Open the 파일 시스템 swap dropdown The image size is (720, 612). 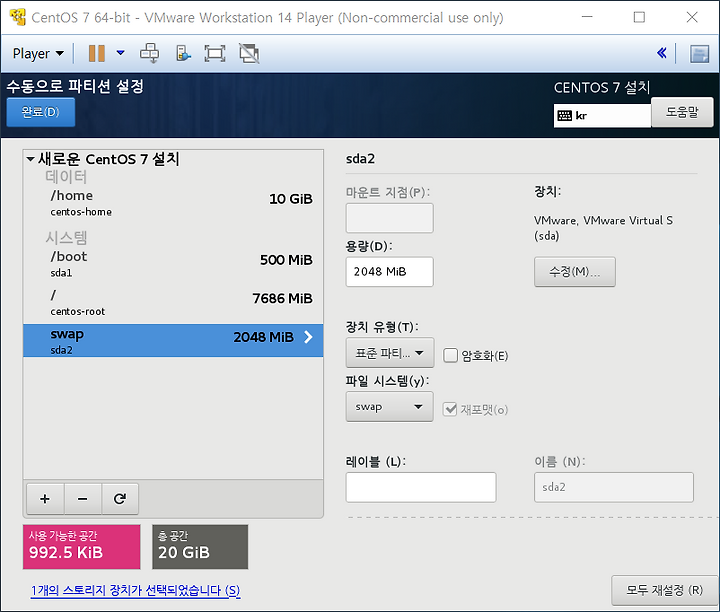pyautogui.click(x=389, y=407)
